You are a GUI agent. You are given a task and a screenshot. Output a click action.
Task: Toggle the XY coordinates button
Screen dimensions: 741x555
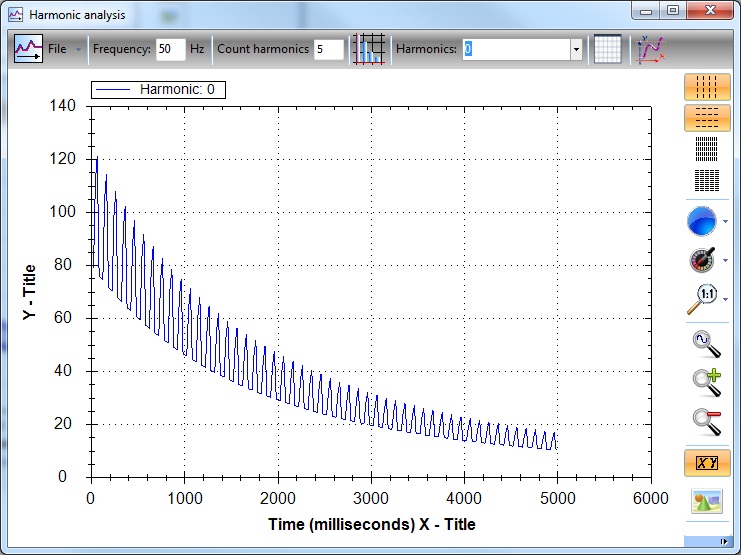point(707,463)
